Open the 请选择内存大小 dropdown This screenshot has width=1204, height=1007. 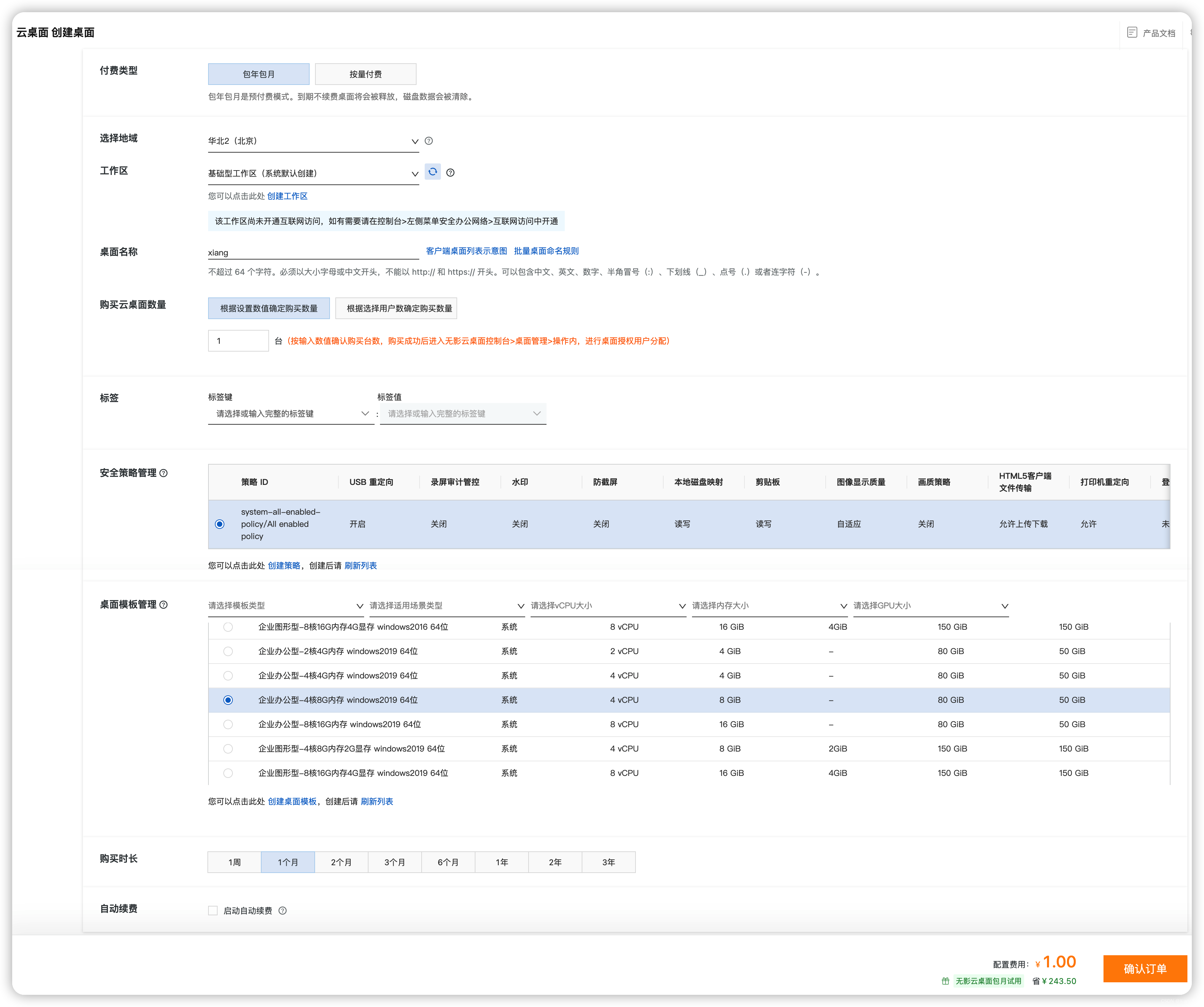point(770,606)
